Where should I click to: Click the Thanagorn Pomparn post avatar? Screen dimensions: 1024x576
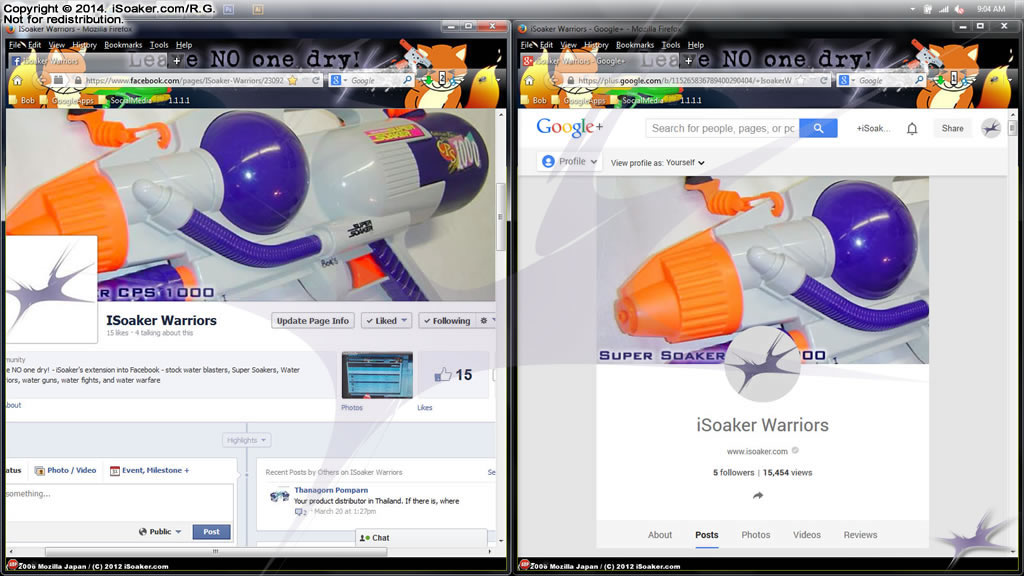tap(280, 496)
